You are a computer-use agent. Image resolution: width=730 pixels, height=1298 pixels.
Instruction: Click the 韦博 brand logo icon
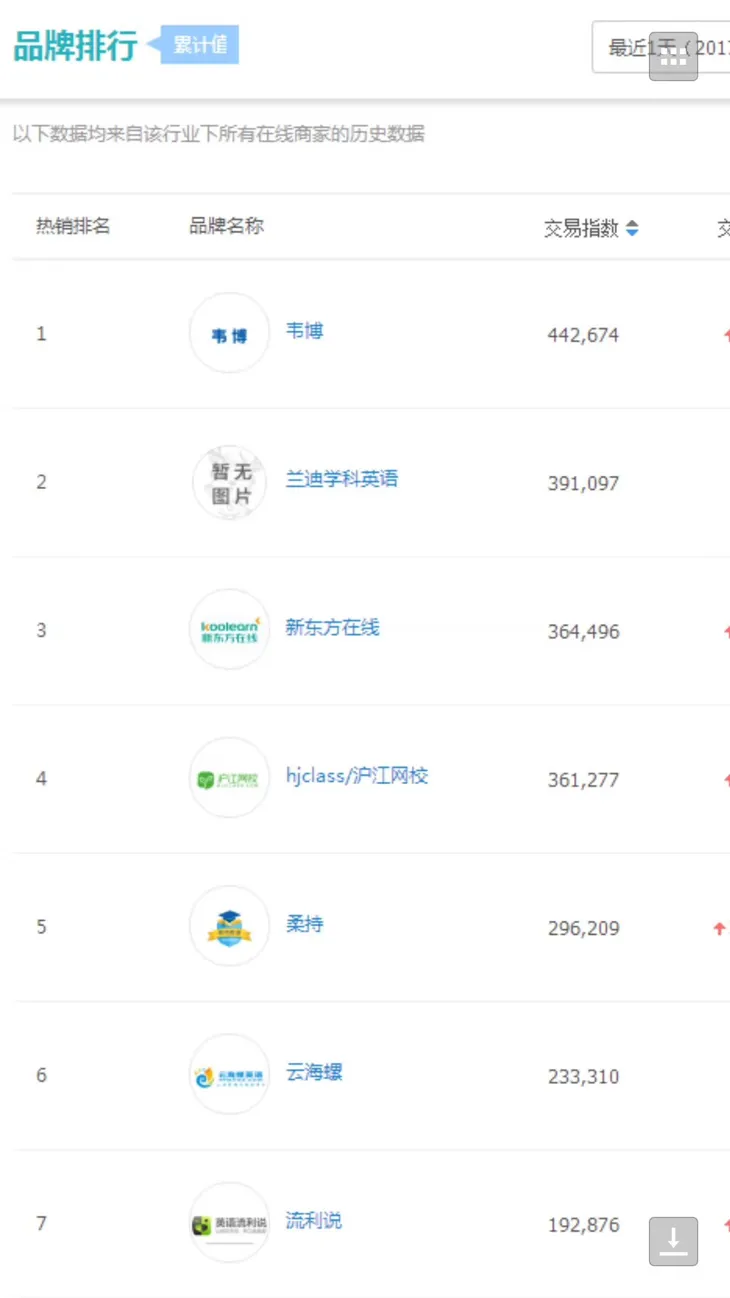229,334
